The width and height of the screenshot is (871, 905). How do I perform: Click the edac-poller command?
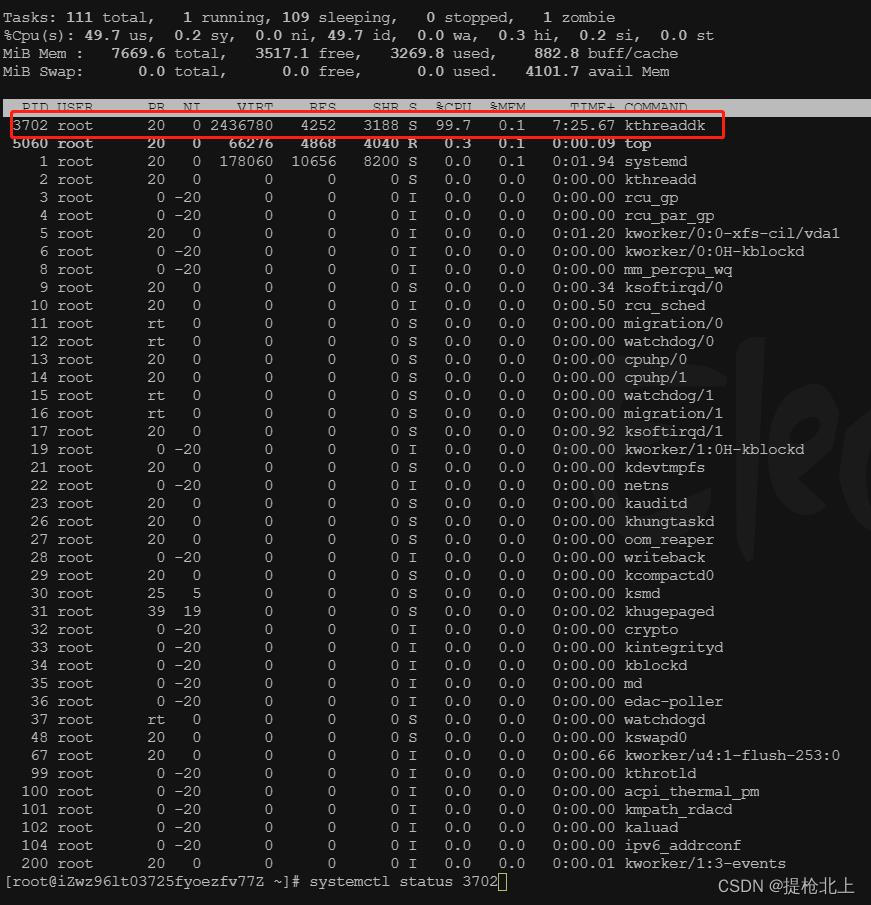point(674,702)
